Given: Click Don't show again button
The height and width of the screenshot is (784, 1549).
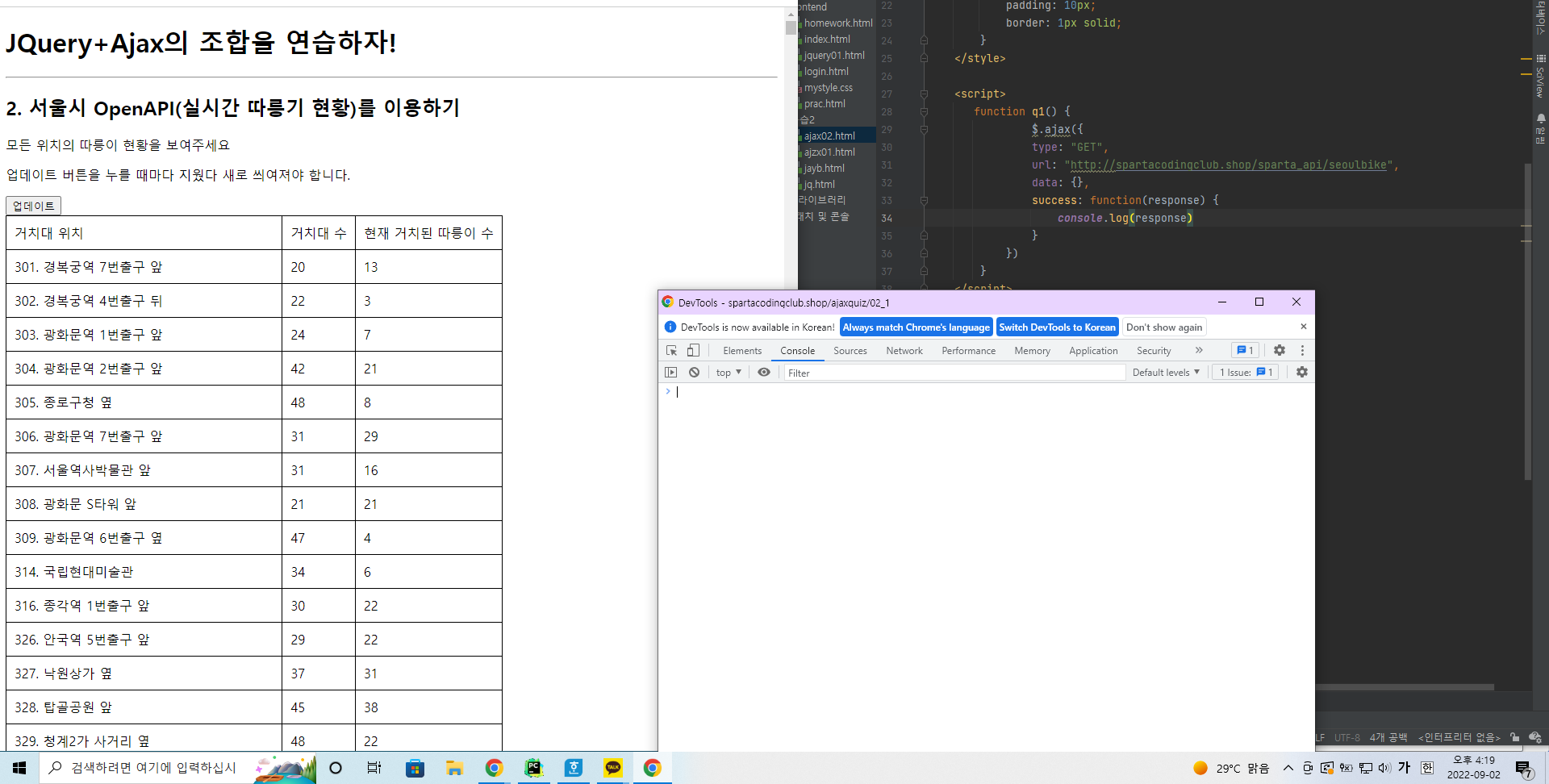Looking at the screenshot, I should click(1164, 327).
